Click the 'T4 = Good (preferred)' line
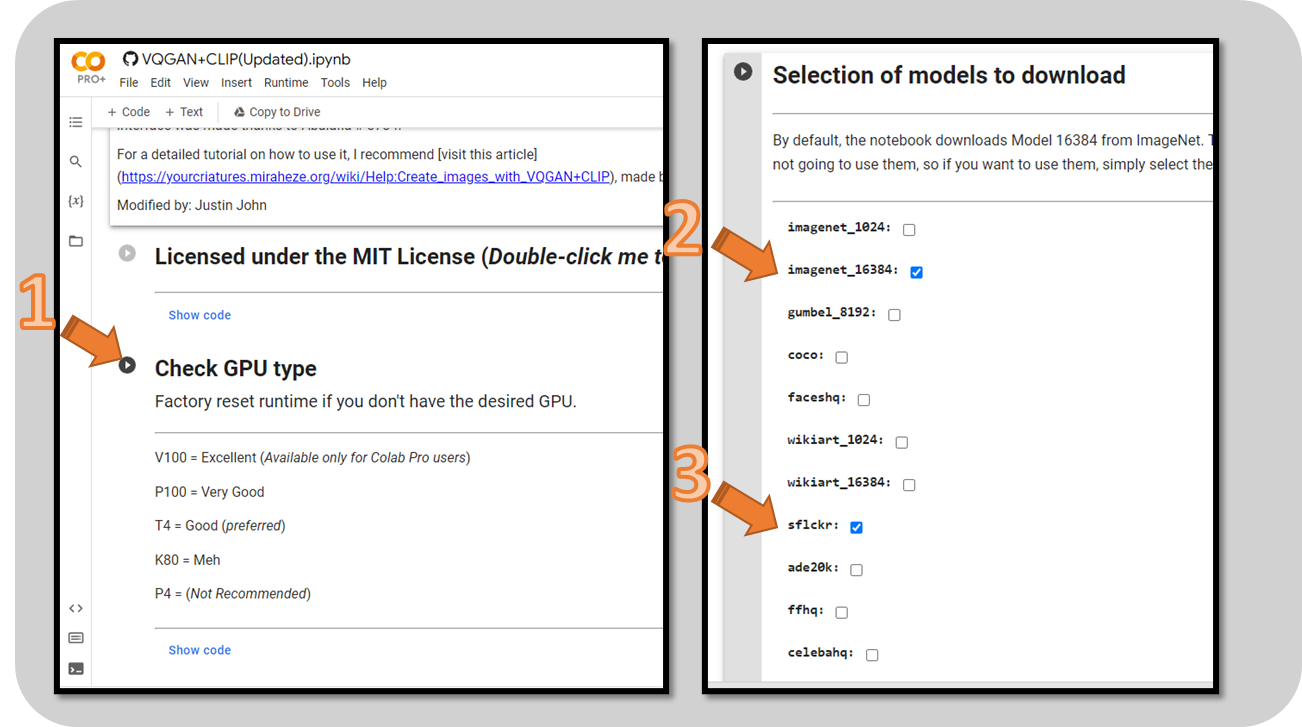 (x=220, y=526)
